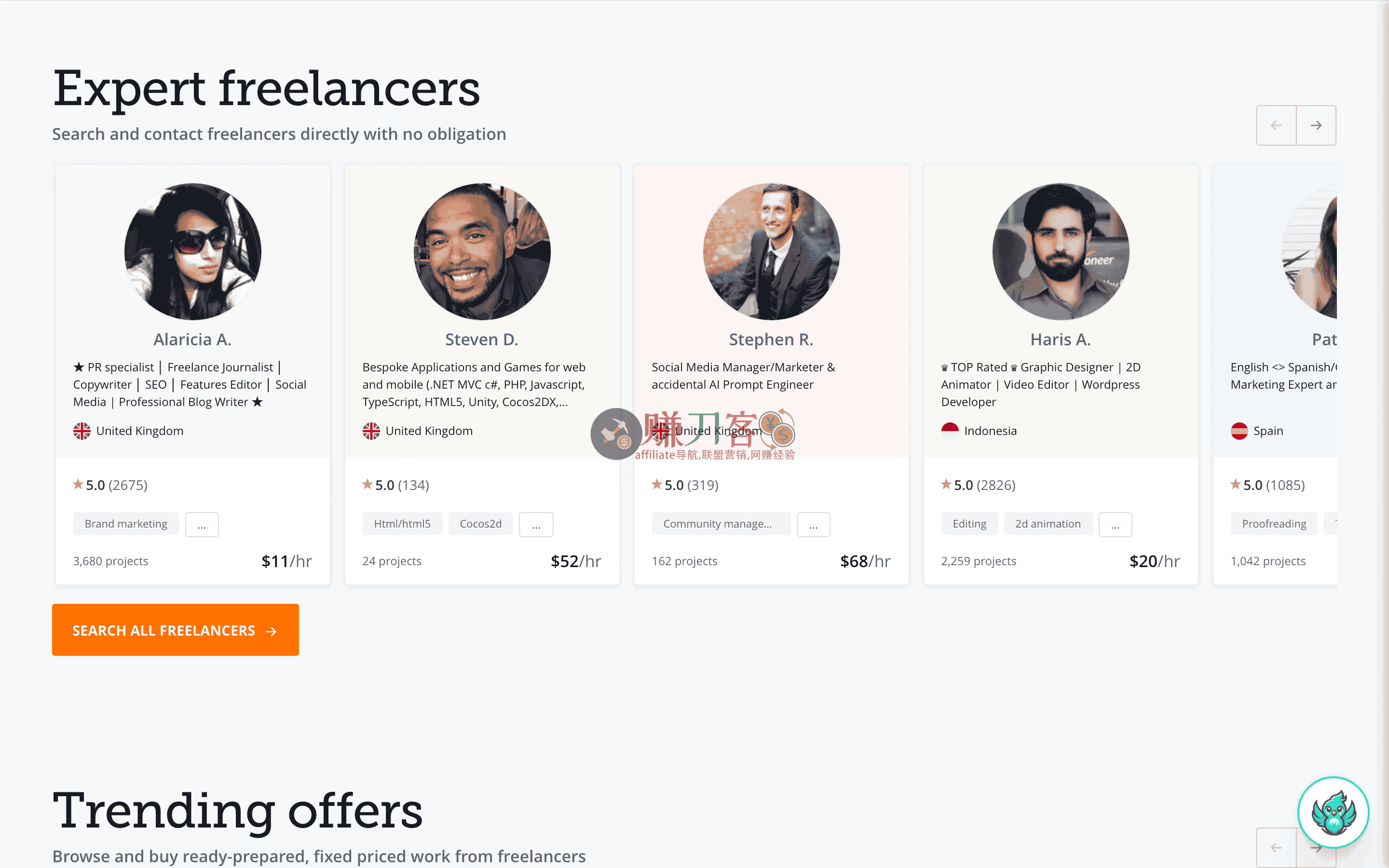1389x868 pixels.
Task: Click the right arrow to view more freelancers
Action: [x=1316, y=125]
